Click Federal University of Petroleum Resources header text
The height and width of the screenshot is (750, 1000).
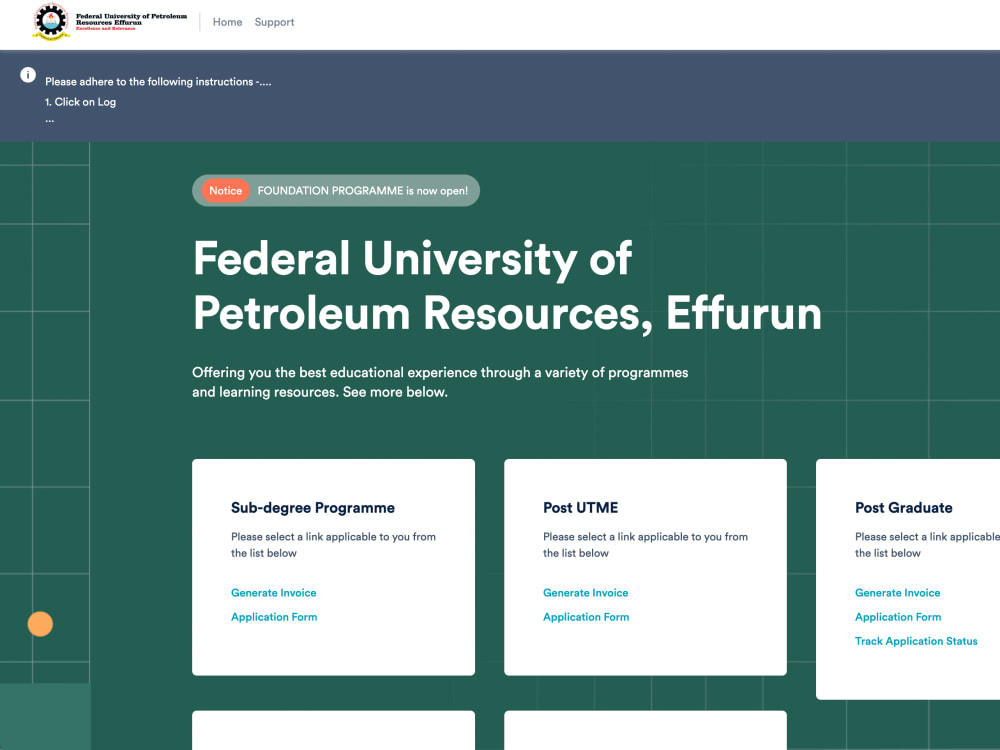tap(131, 22)
